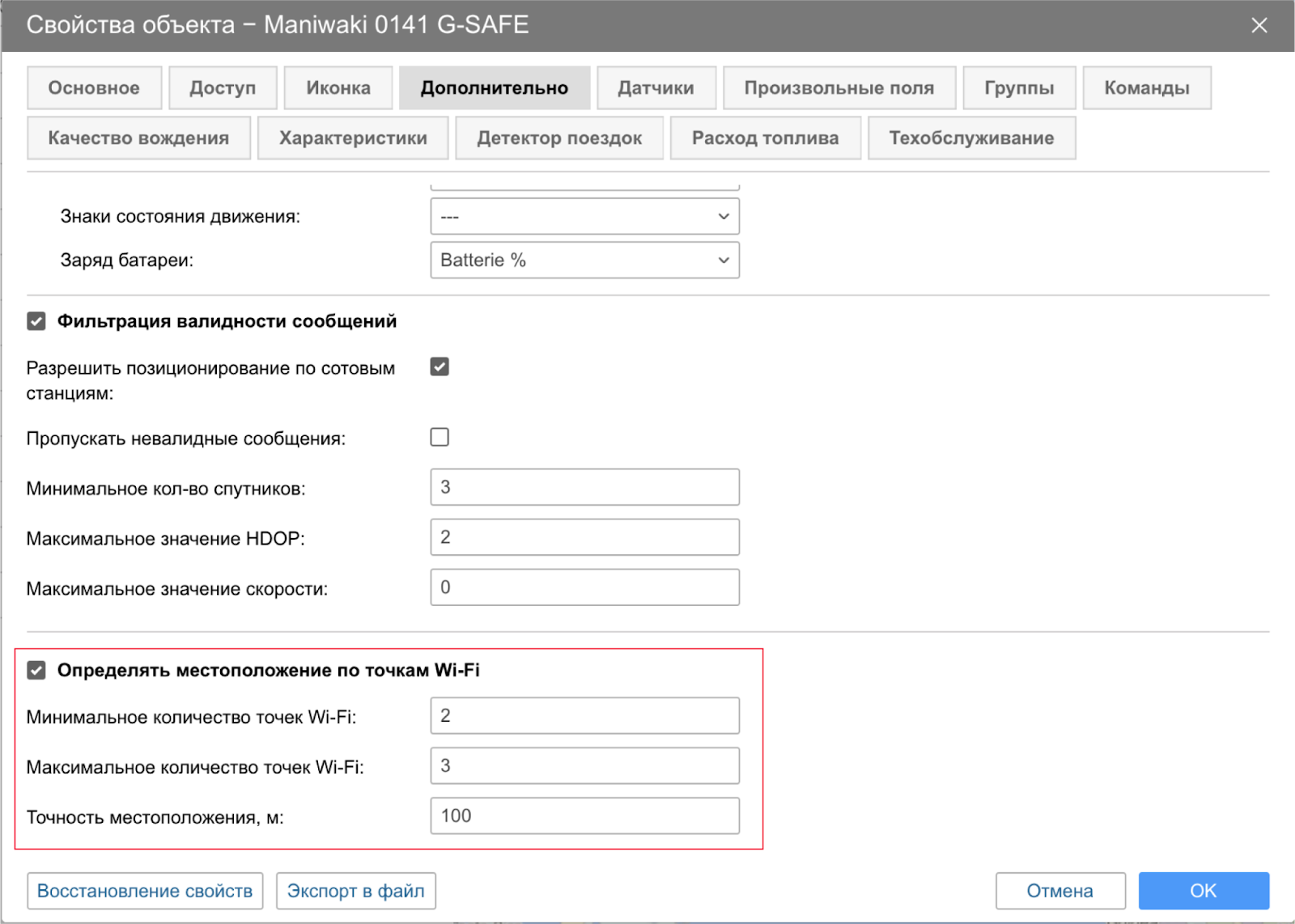Disable Wi-Fi location detection checkbox

click(x=36, y=670)
